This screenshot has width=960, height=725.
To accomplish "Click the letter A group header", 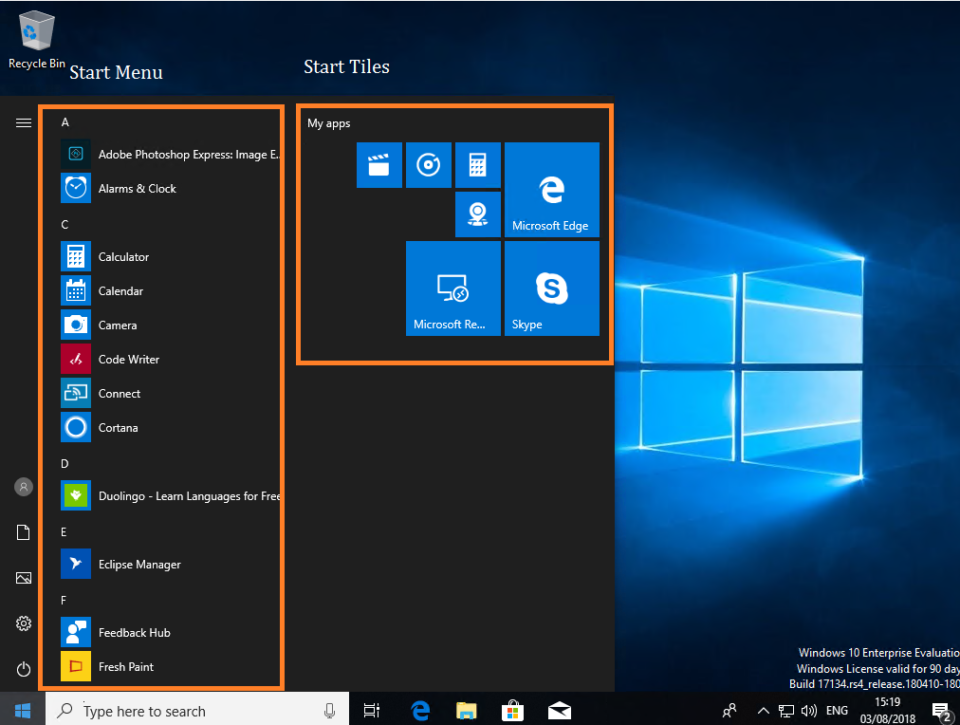I will click(65, 122).
